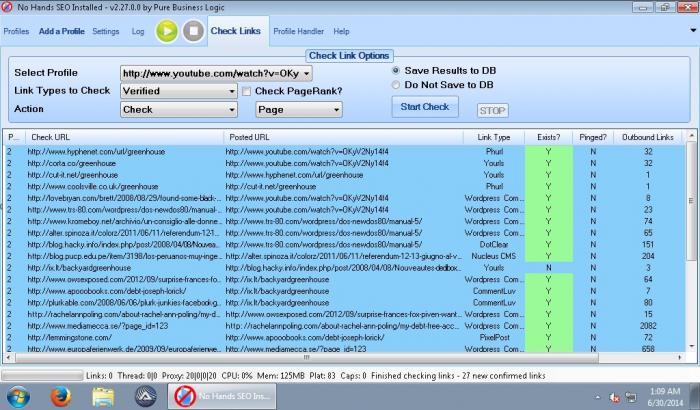Switch to the Log tab
Image resolution: width=700 pixels, height=410 pixels.
click(x=138, y=31)
